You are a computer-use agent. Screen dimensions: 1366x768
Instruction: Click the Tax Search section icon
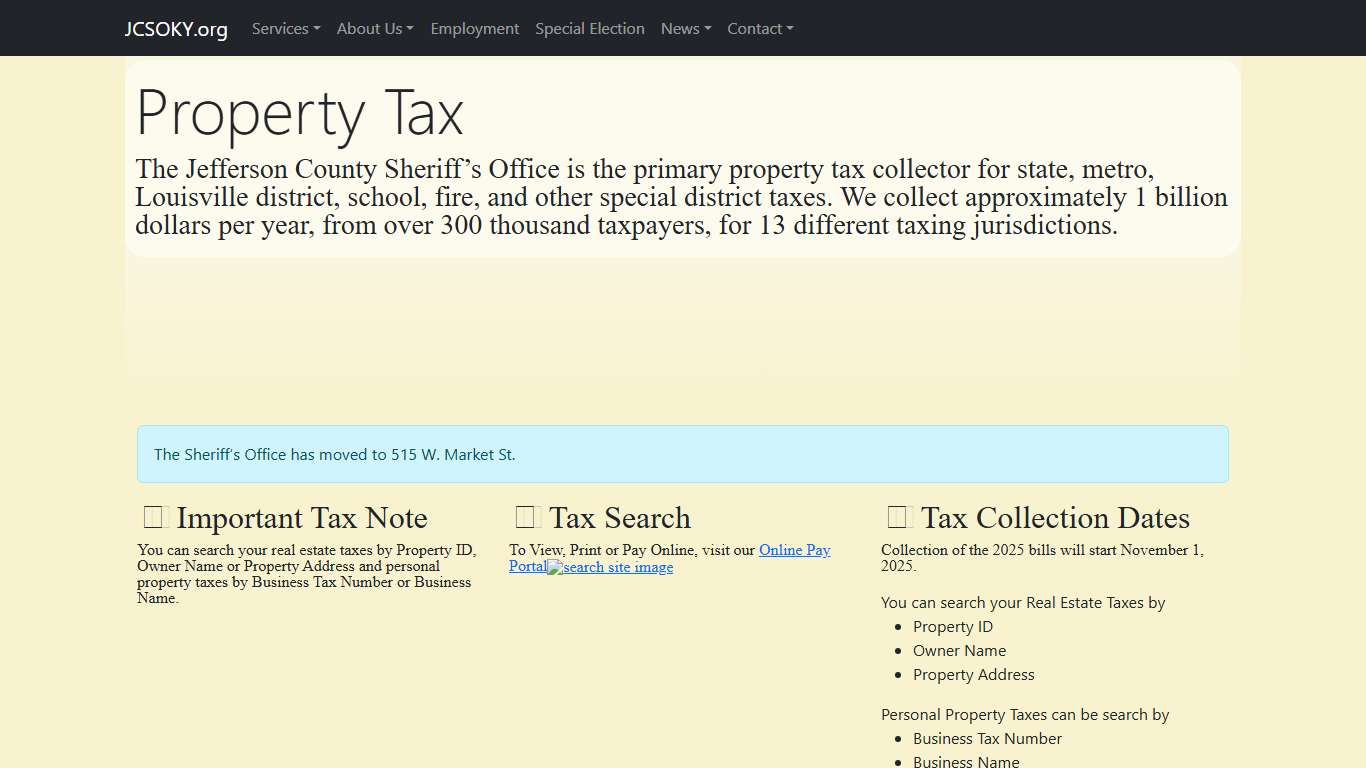[525, 516]
